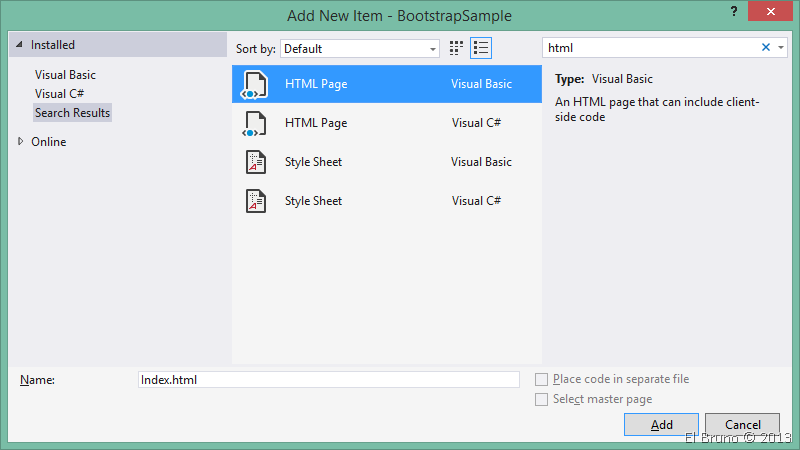Open the Sort by Default dropdown

[360, 48]
